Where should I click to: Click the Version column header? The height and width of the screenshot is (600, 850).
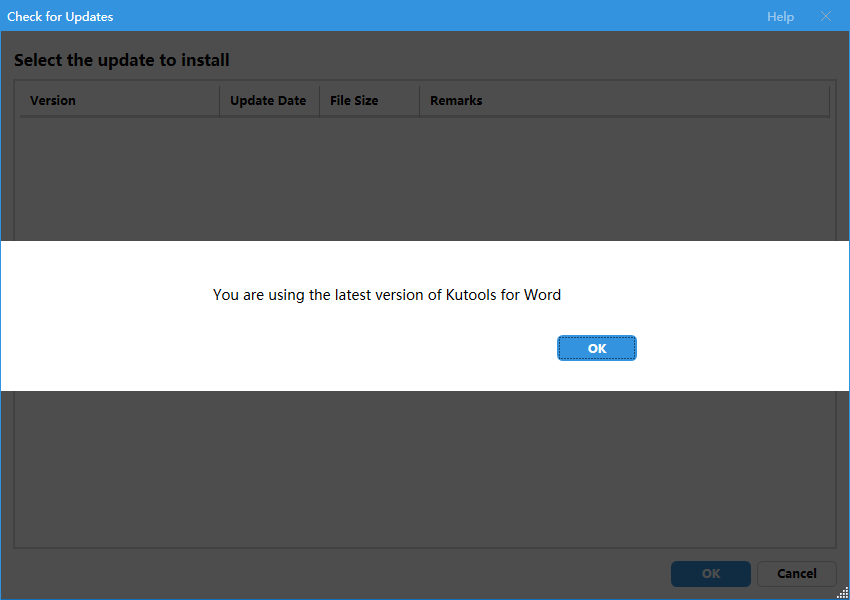(120, 101)
